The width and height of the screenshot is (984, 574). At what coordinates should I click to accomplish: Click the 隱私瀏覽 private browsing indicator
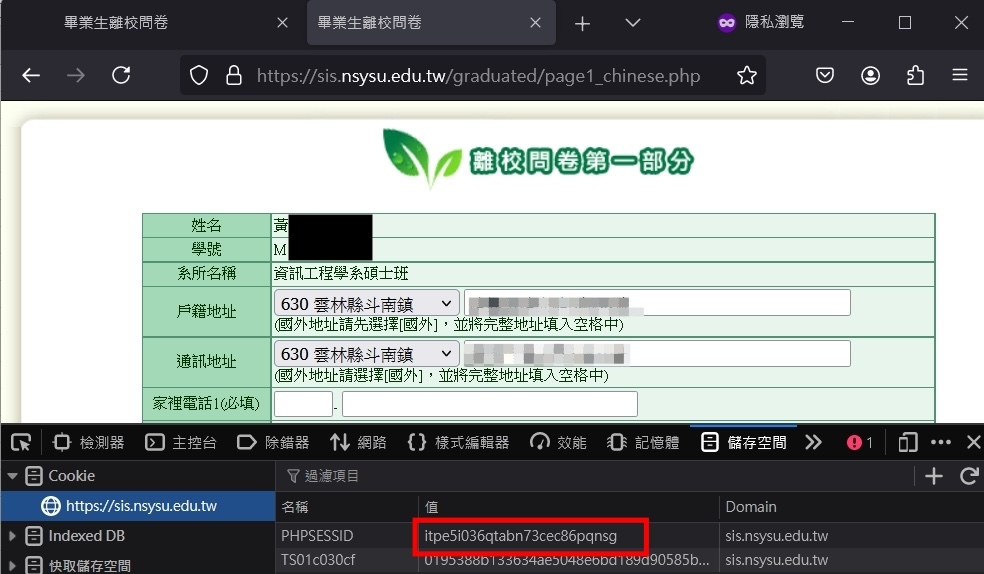[x=761, y=23]
